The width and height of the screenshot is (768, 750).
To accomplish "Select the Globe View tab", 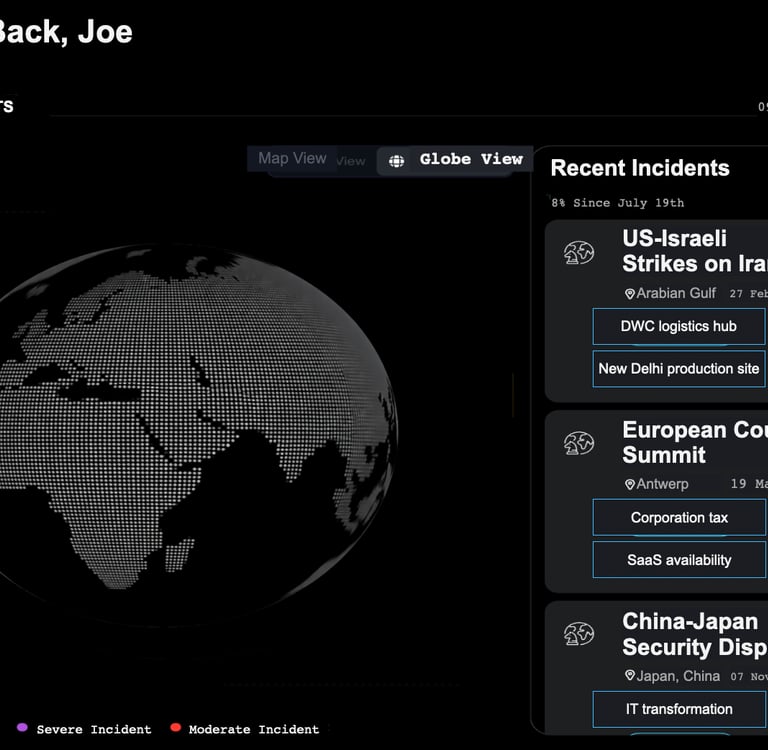I will pos(455,160).
